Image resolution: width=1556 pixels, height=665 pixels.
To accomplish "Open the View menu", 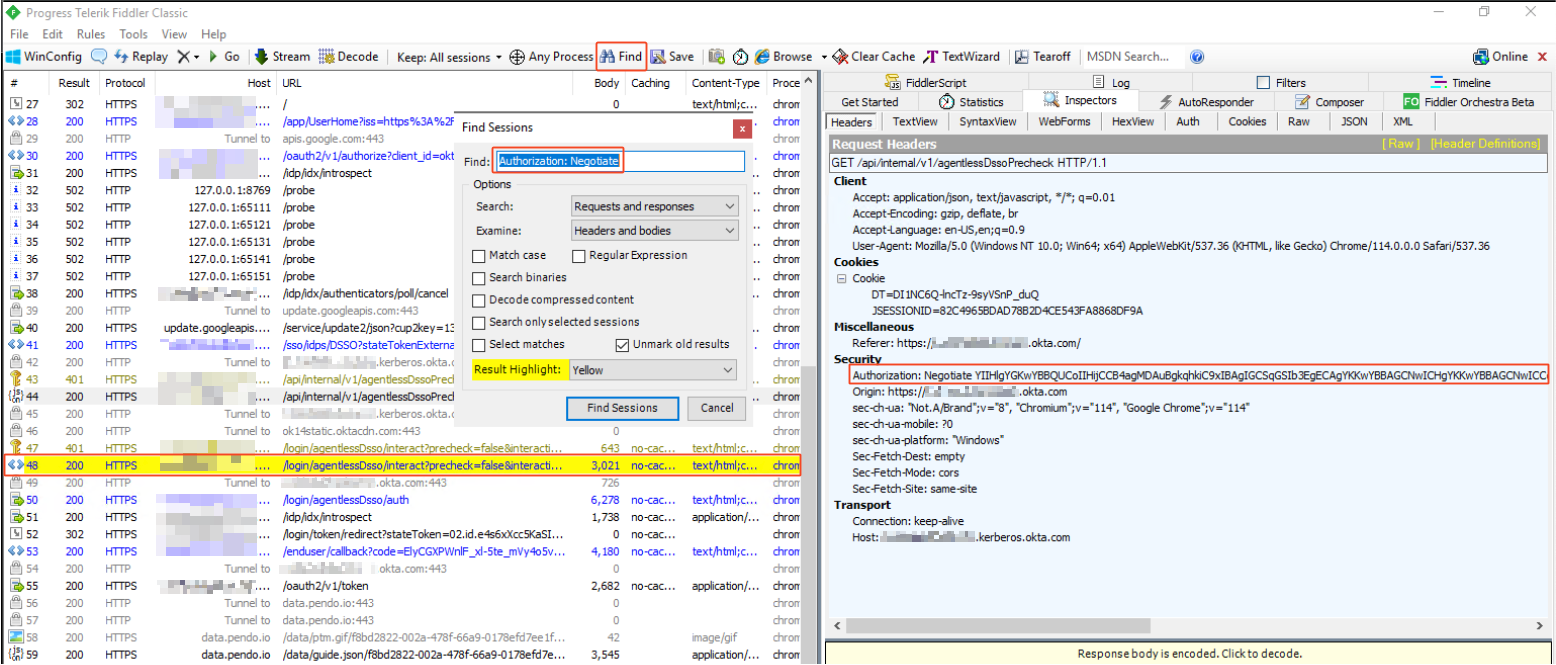I will click(174, 34).
